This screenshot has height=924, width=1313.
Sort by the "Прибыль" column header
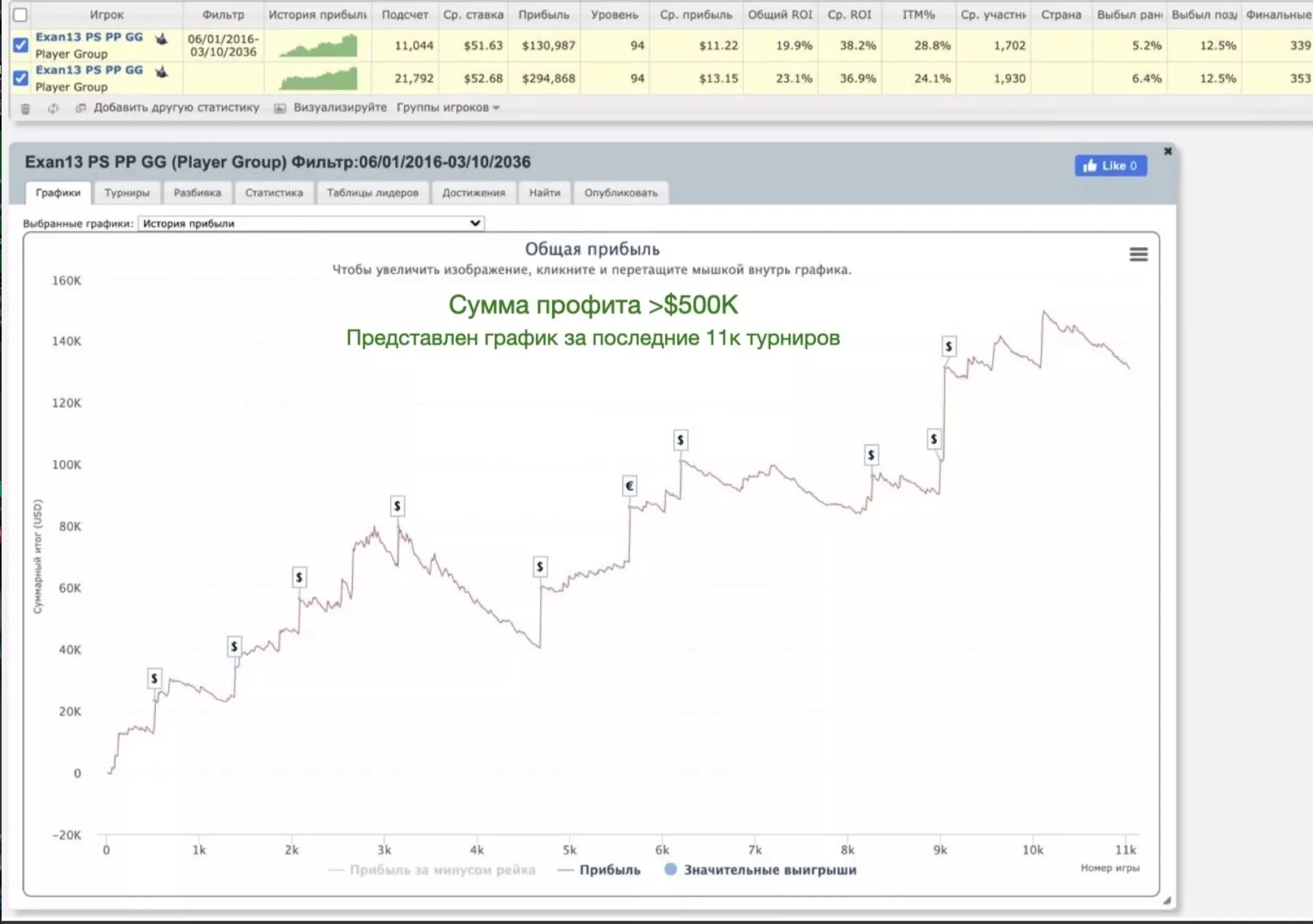pyautogui.click(x=543, y=15)
